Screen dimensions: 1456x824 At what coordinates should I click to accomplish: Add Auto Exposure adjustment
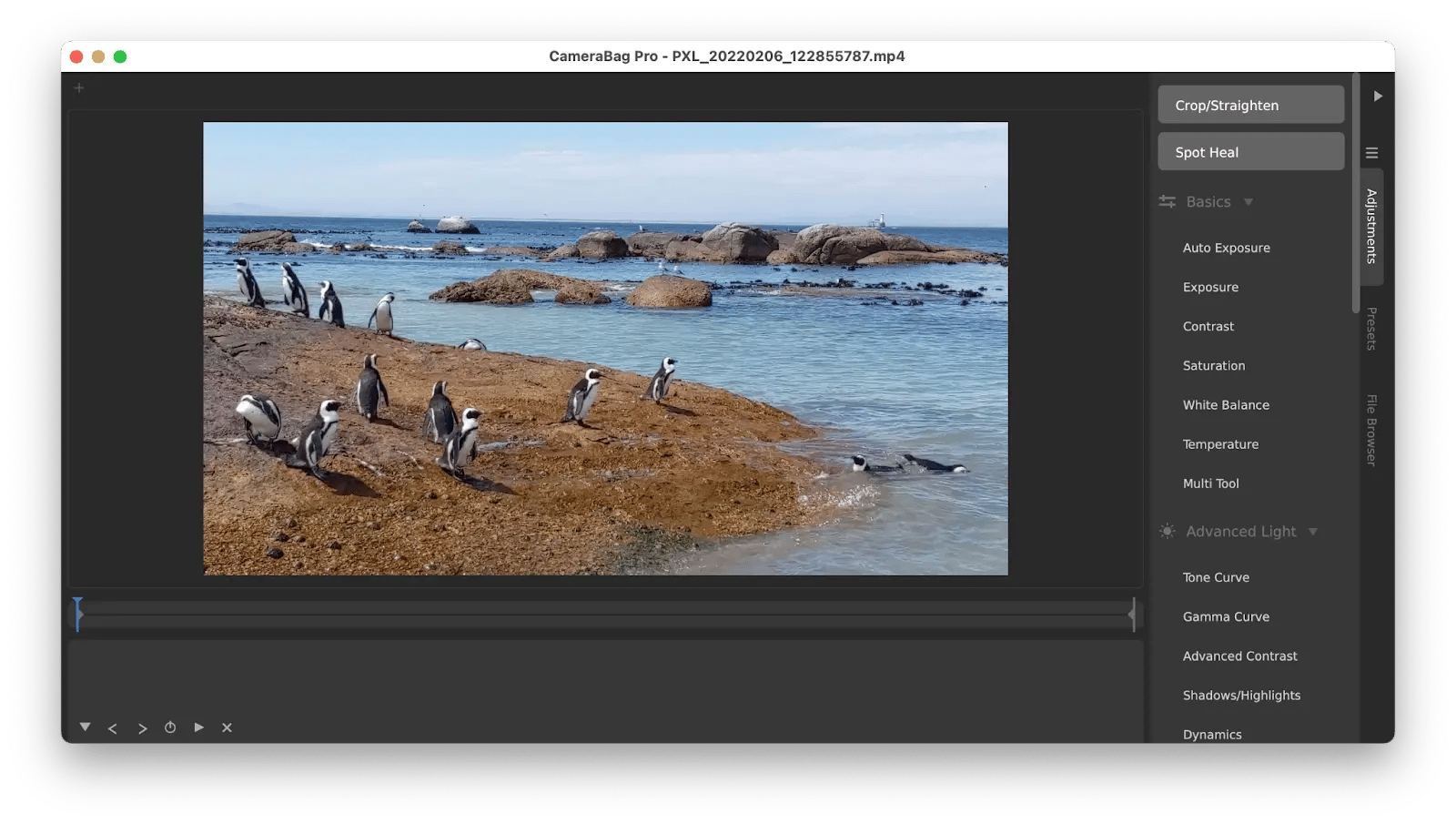point(1226,248)
